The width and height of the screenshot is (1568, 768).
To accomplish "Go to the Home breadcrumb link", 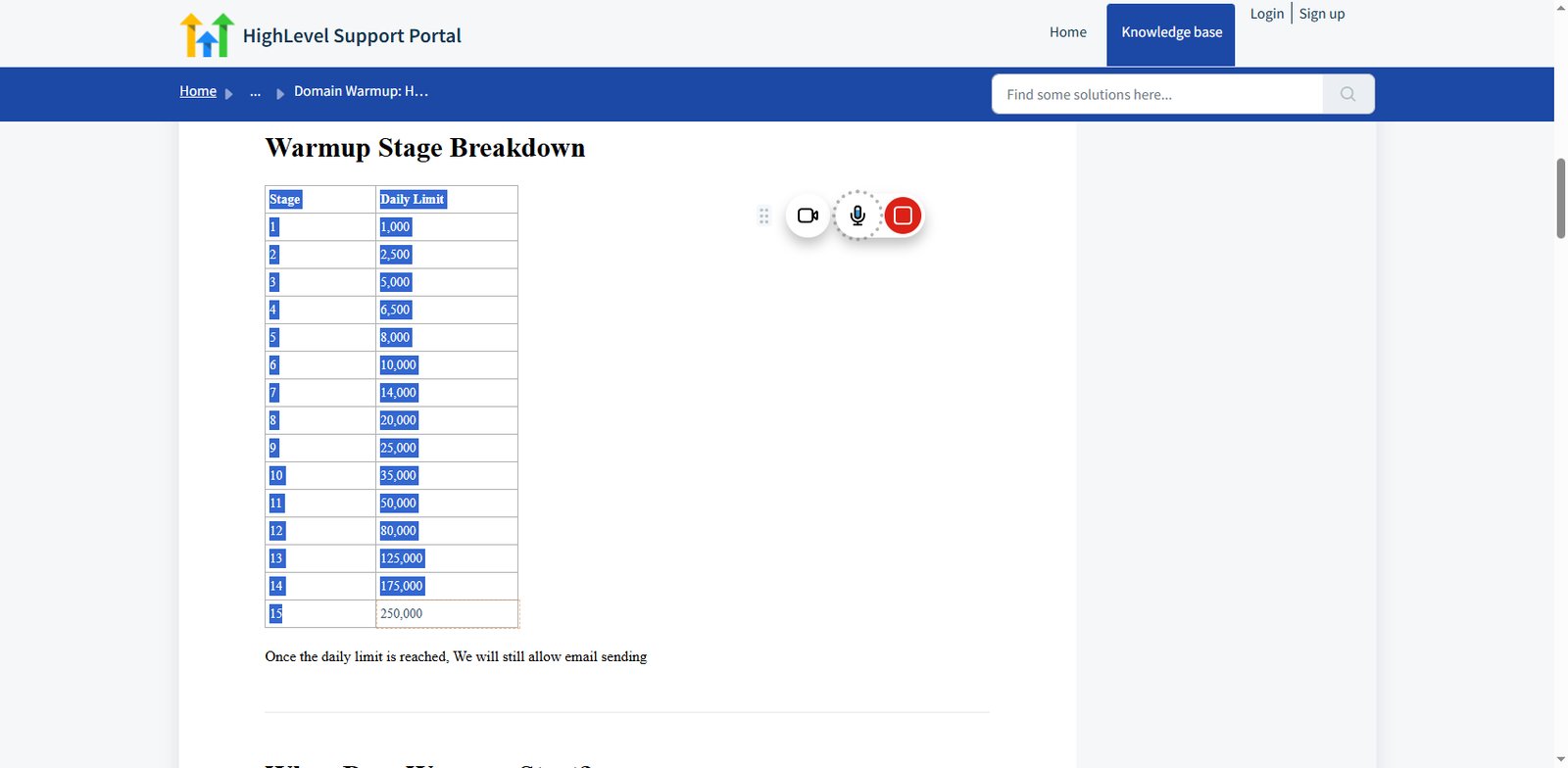I will pyautogui.click(x=198, y=91).
